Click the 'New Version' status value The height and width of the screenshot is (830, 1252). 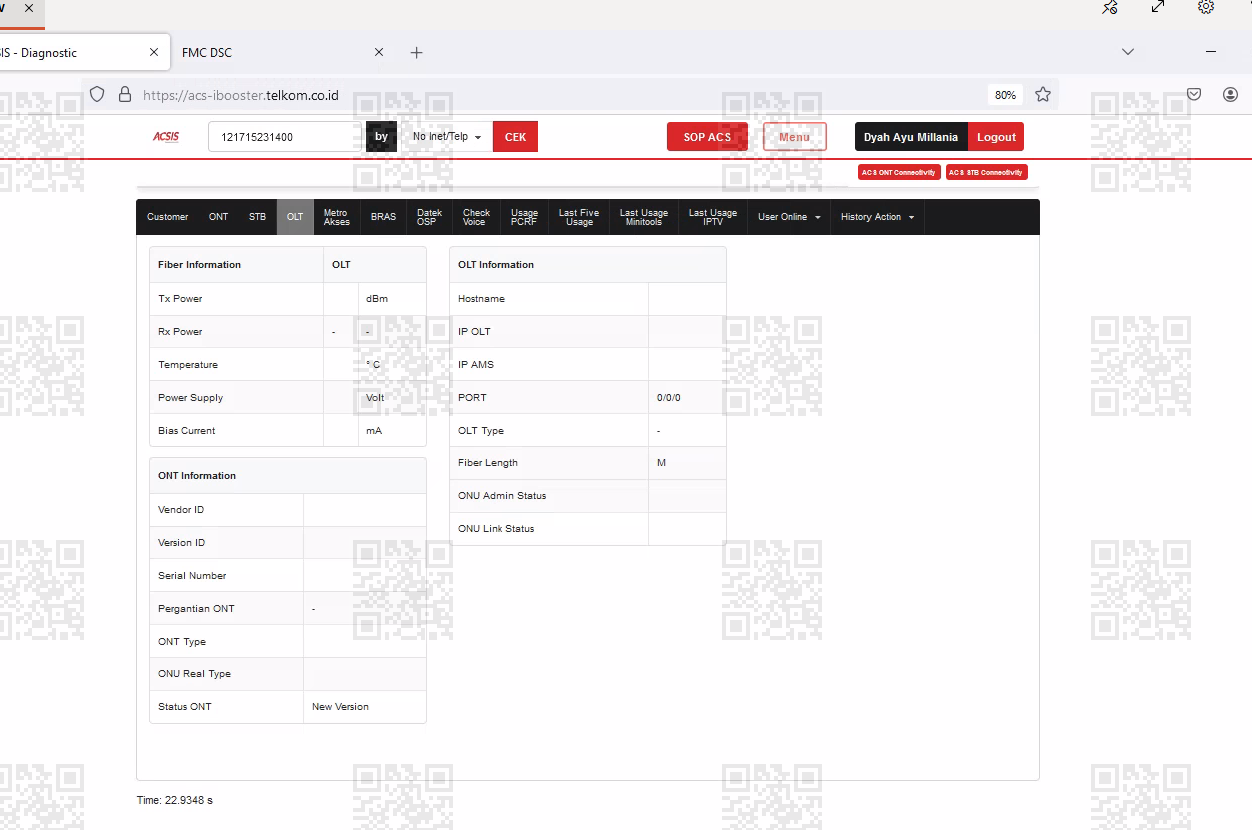(x=340, y=707)
